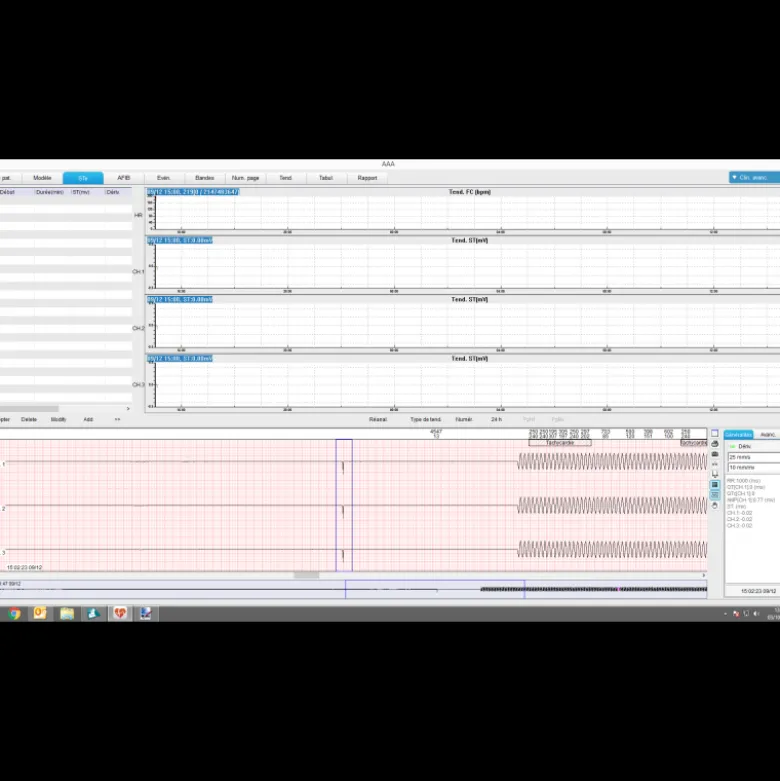Click the print icon beside the ECG strip
Viewport: 780px width, 781px height.
tap(715, 444)
